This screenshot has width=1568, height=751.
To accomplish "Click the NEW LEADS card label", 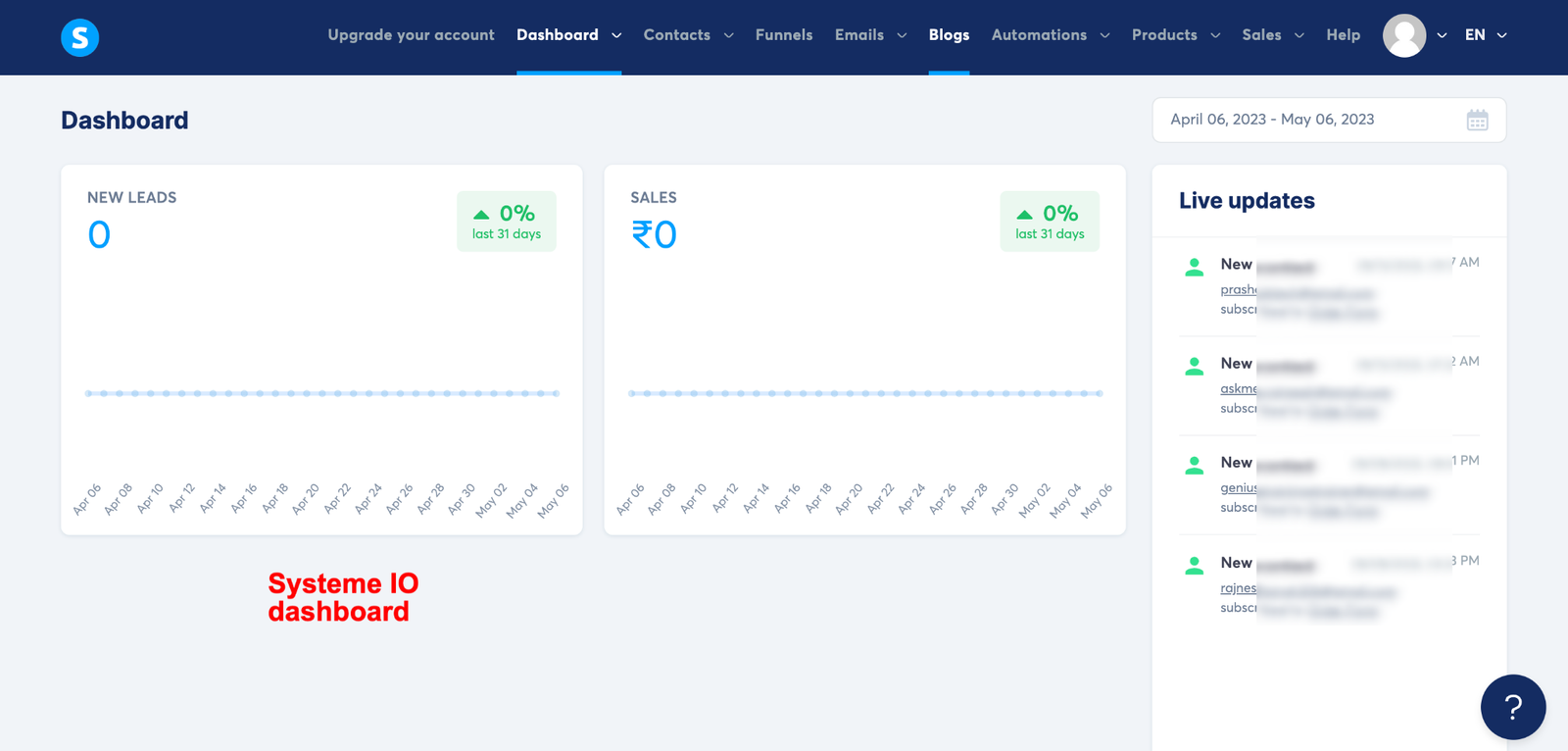I will [x=131, y=198].
